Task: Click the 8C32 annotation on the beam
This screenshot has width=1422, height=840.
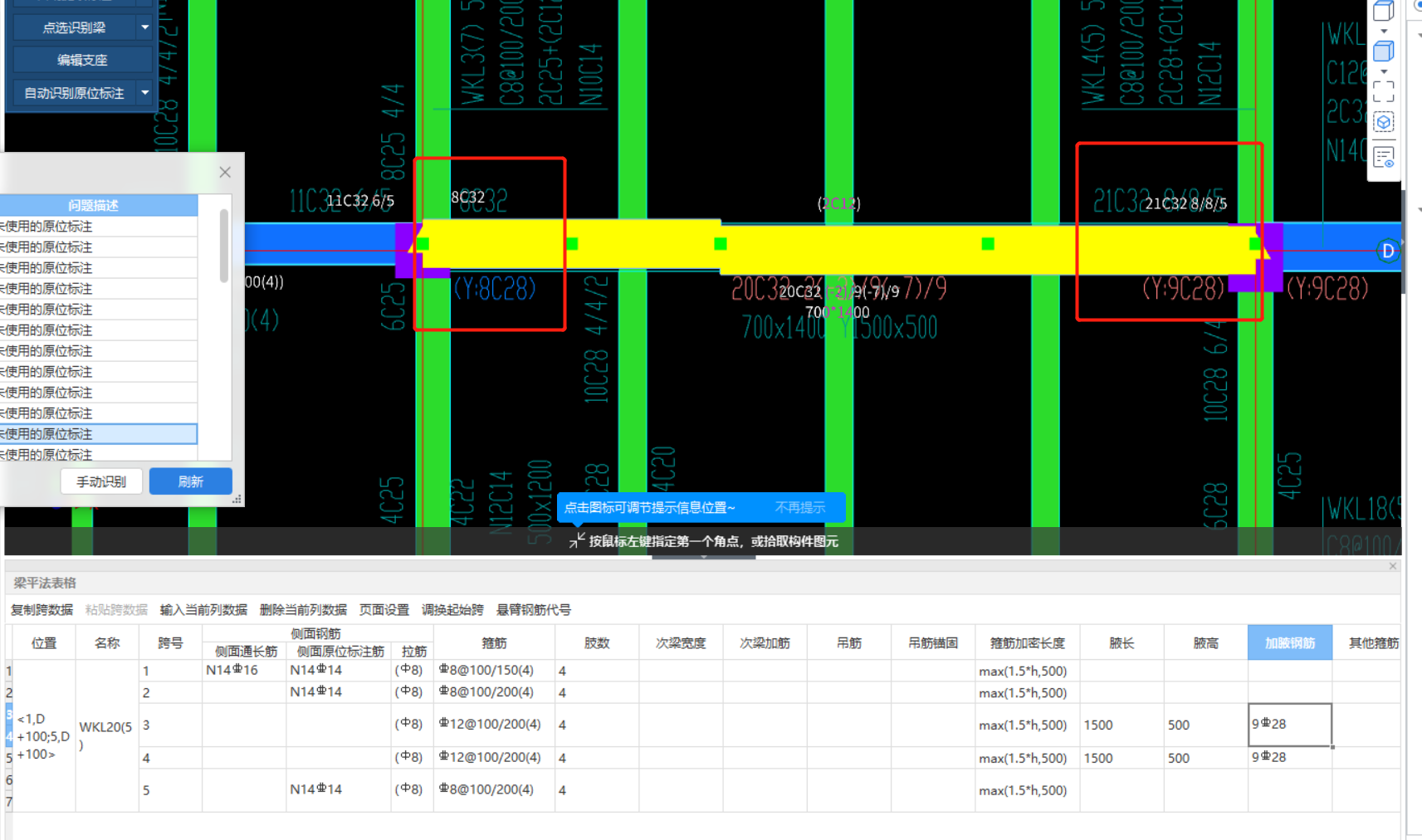Action: point(468,198)
